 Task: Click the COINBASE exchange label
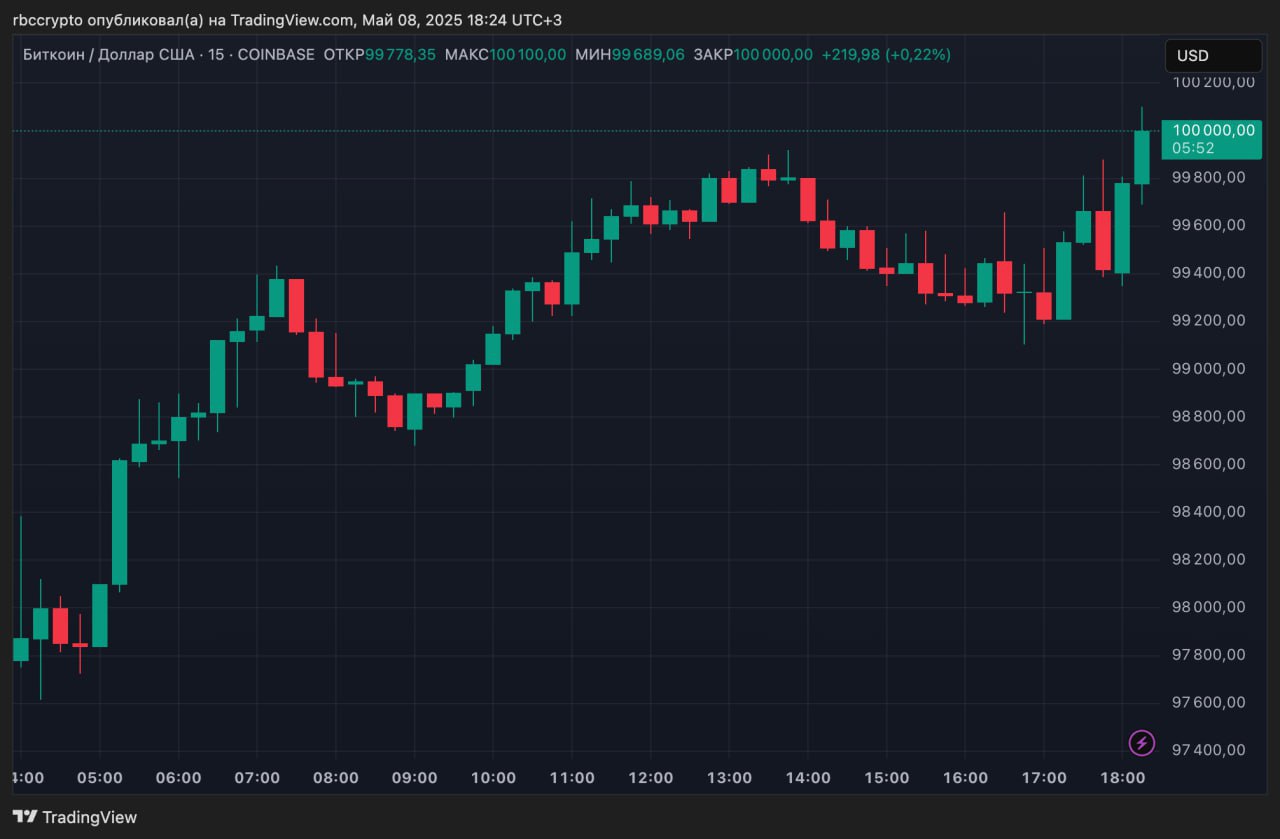tap(275, 55)
